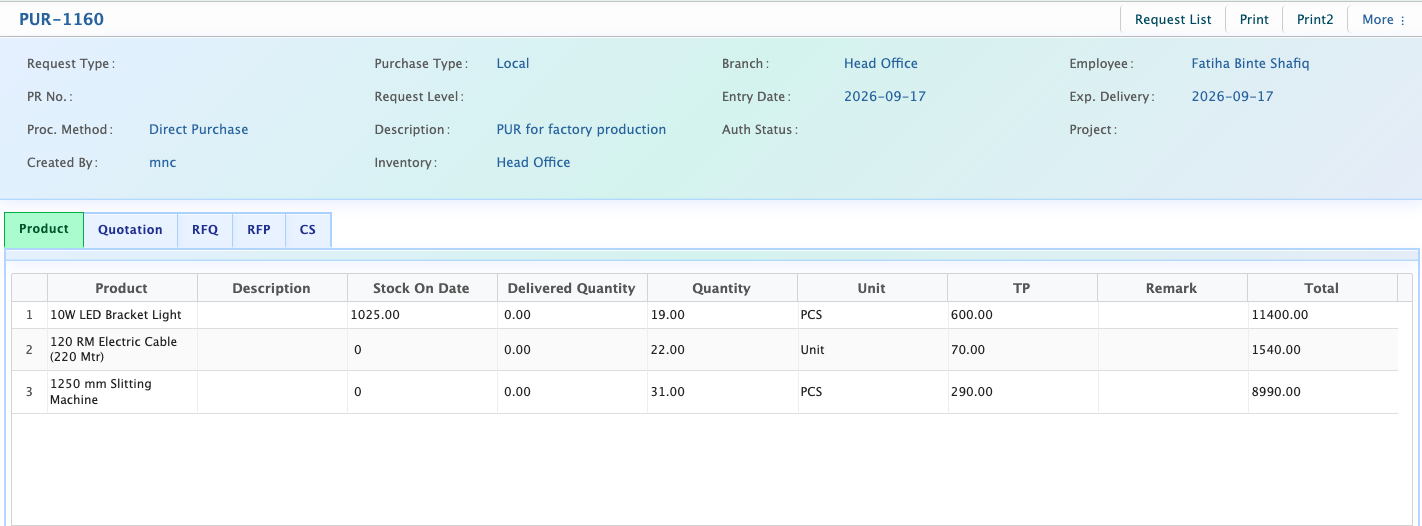Click the Remark column header
The image size is (1422, 526).
tap(1172, 288)
